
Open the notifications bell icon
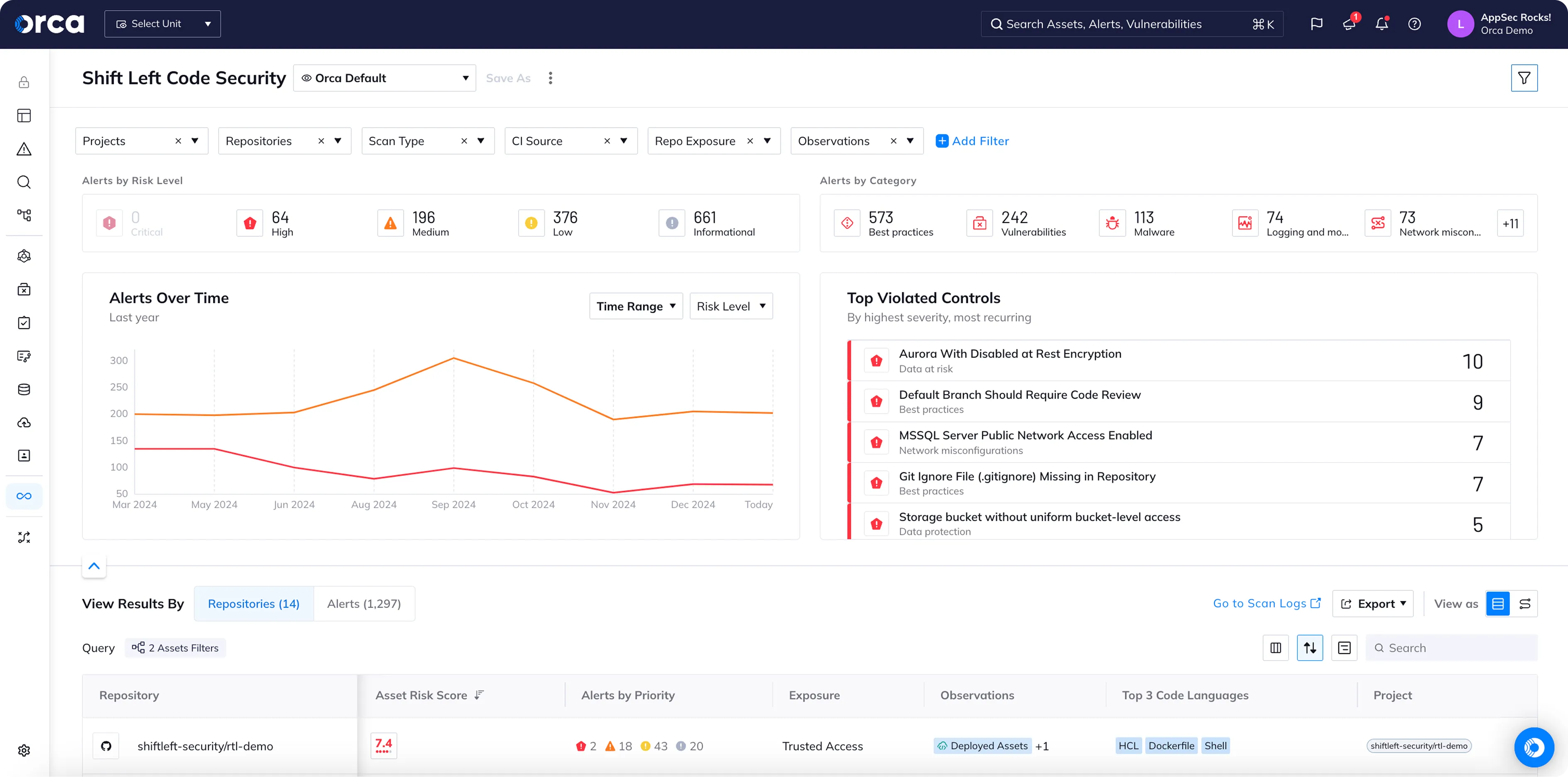pos(1381,24)
